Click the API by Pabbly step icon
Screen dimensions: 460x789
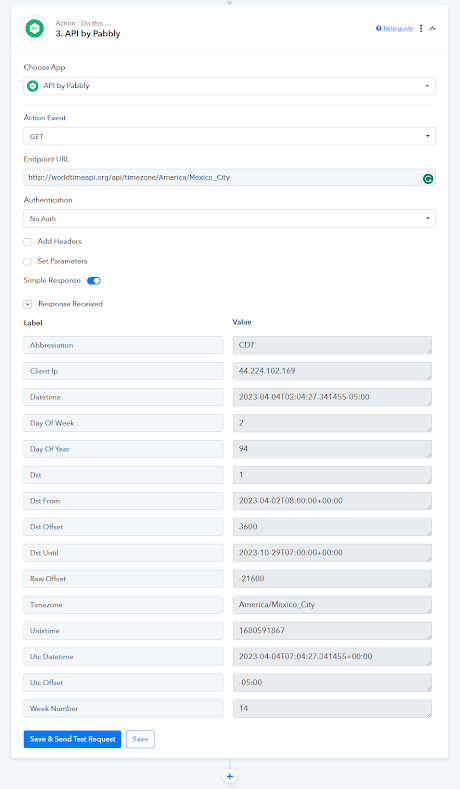click(x=34, y=29)
